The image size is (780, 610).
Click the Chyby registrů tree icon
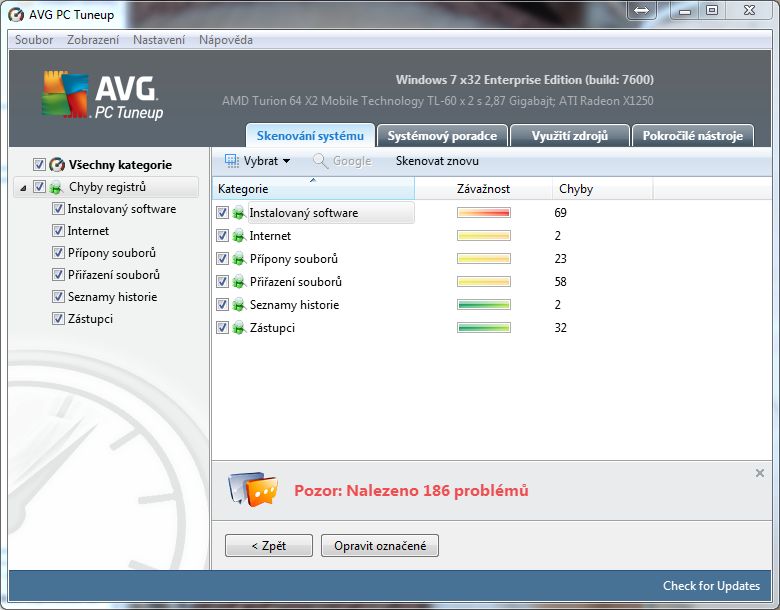[x=56, y=187]
